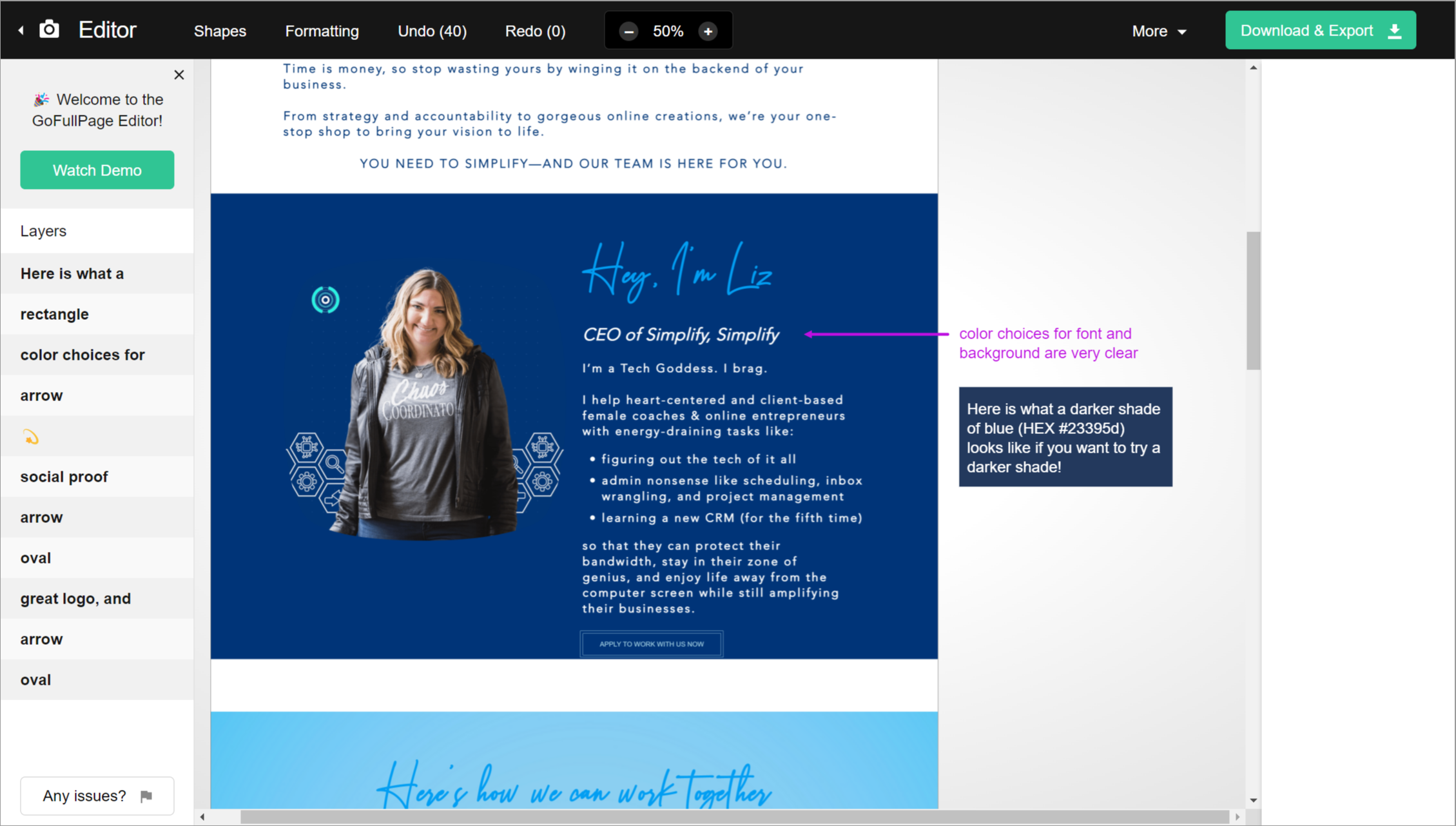Viewport: 1456px width, 826px height.
Task: Select the yellow emoji layer item
Action: tap(31, 437)
